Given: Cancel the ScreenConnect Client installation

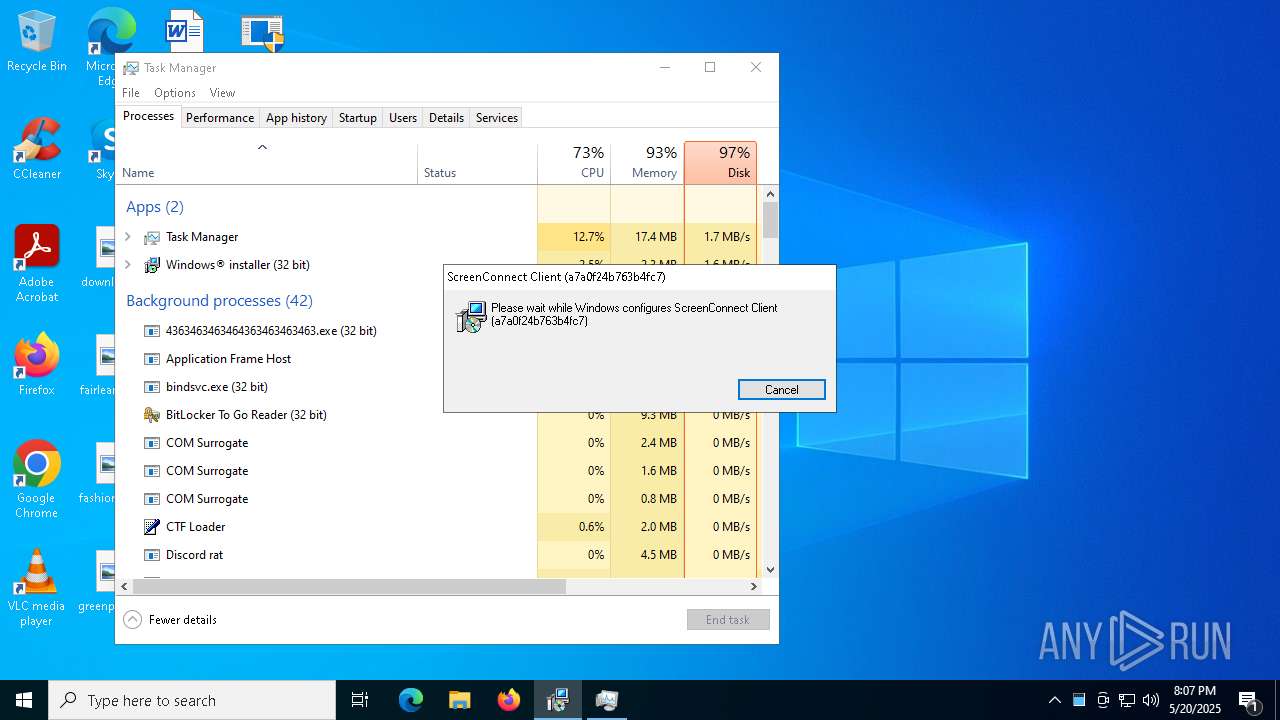Looking at the screenshot, I should point(782,390).
